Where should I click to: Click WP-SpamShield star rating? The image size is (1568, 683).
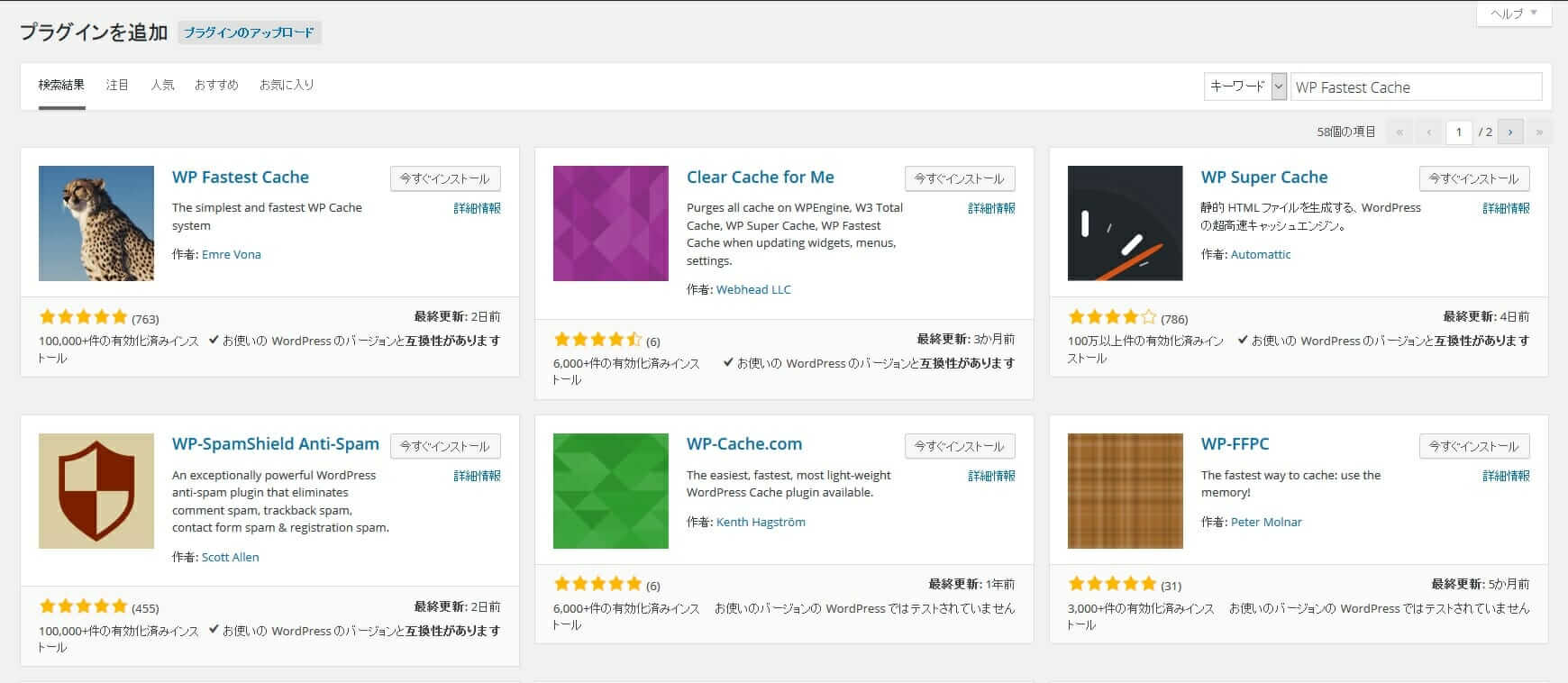tap(84, 606)
